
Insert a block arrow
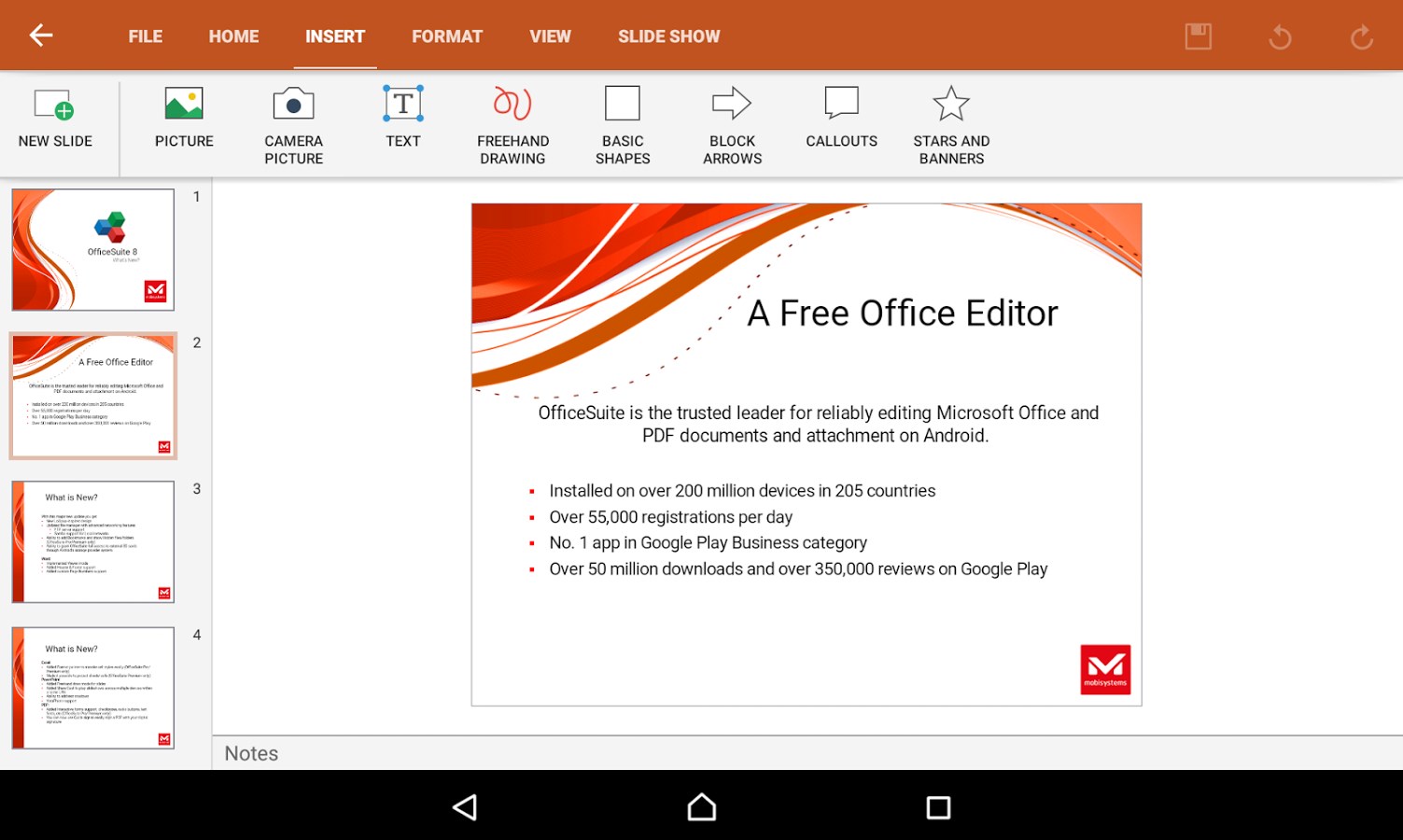click(x=732, y=121)
